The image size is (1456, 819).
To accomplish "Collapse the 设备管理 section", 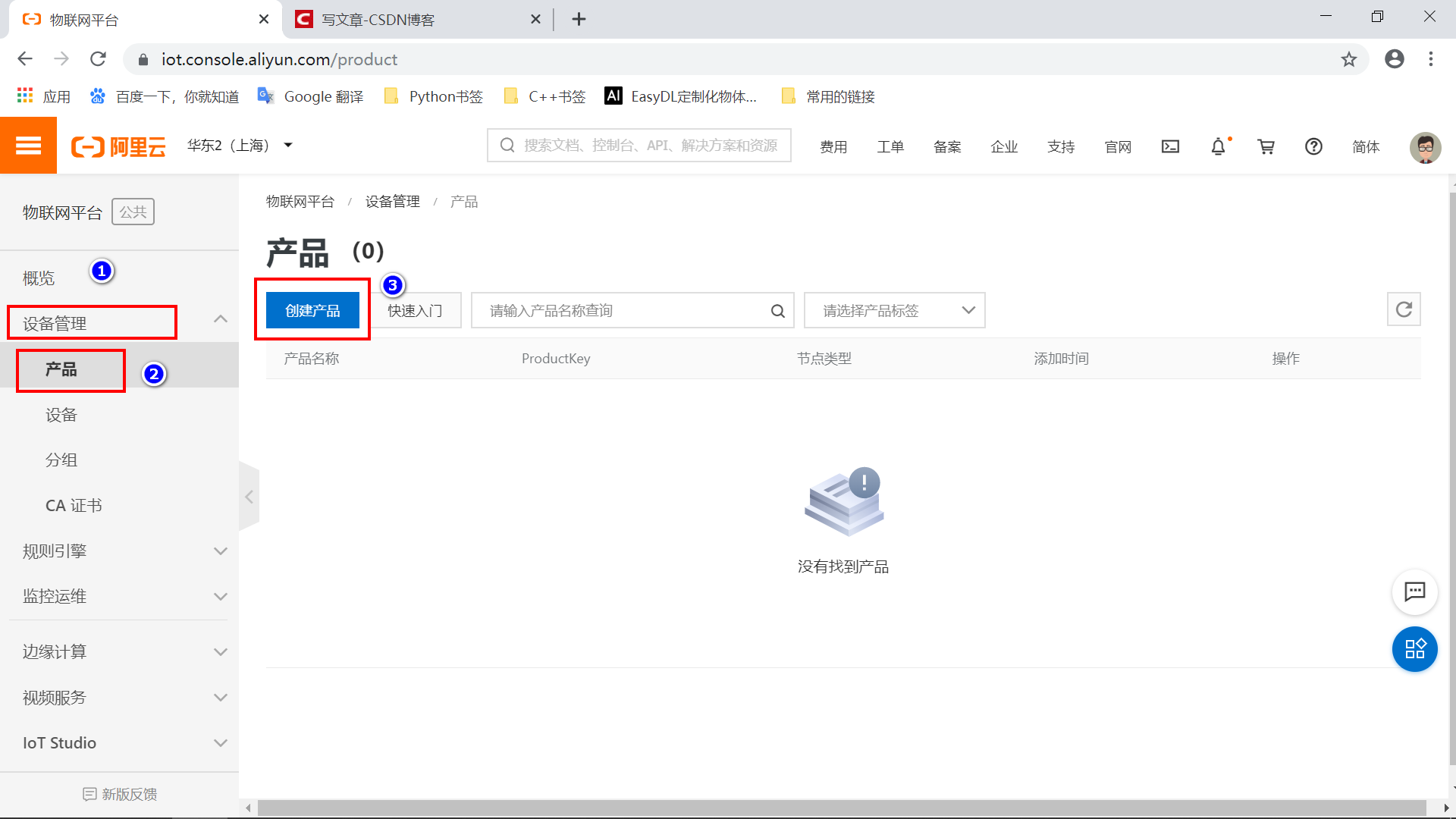I will tap(119, 323).
